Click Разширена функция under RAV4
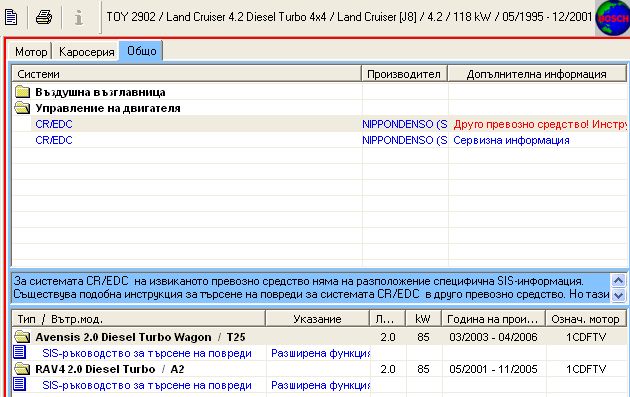The width and height of the screenshot is (630, 397). pyautogui.click(x=320, y=385)
